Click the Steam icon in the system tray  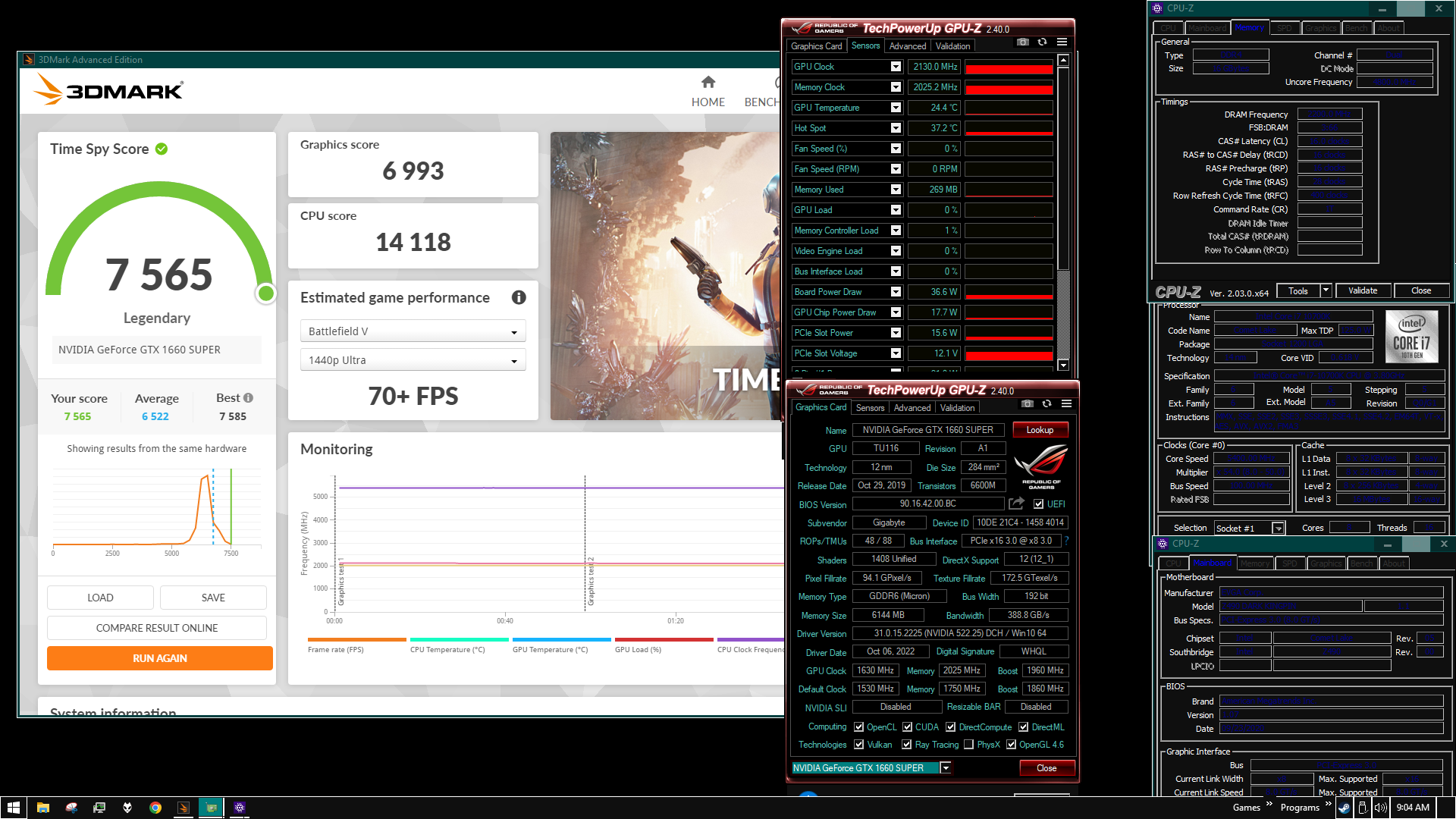[x=1344, y=808]
